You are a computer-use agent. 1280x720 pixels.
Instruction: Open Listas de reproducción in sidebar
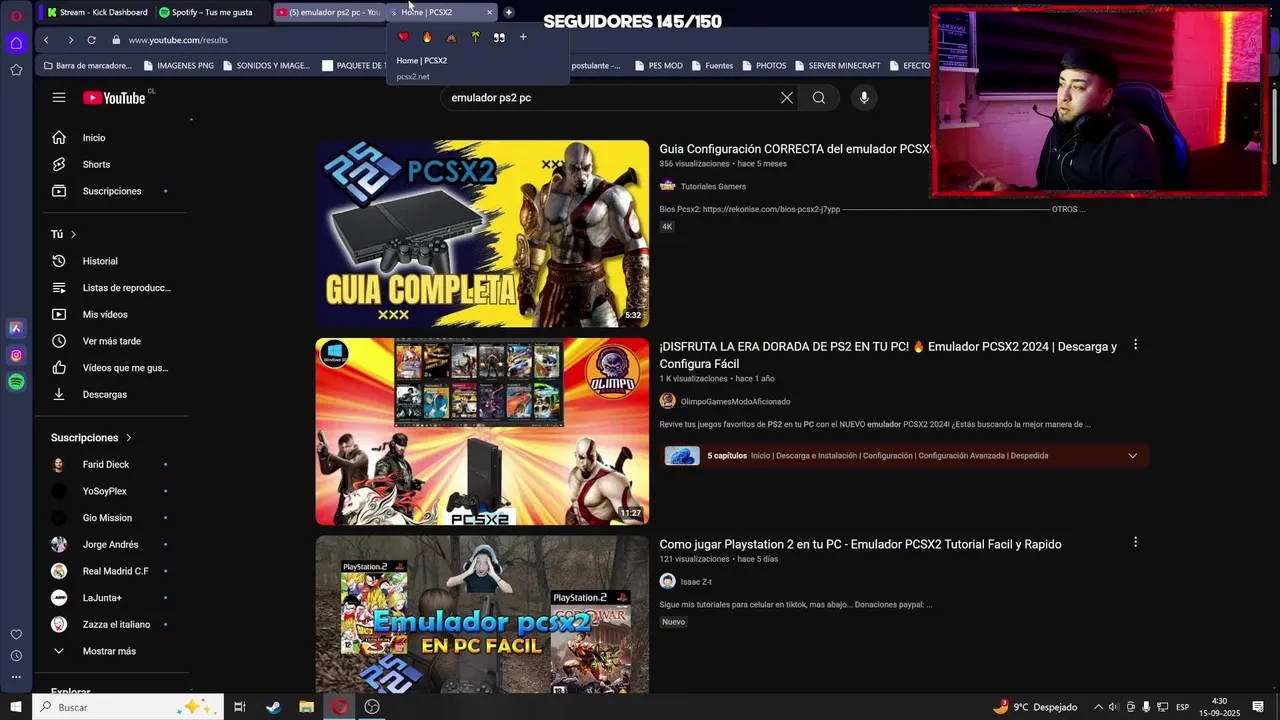(112, 288)
